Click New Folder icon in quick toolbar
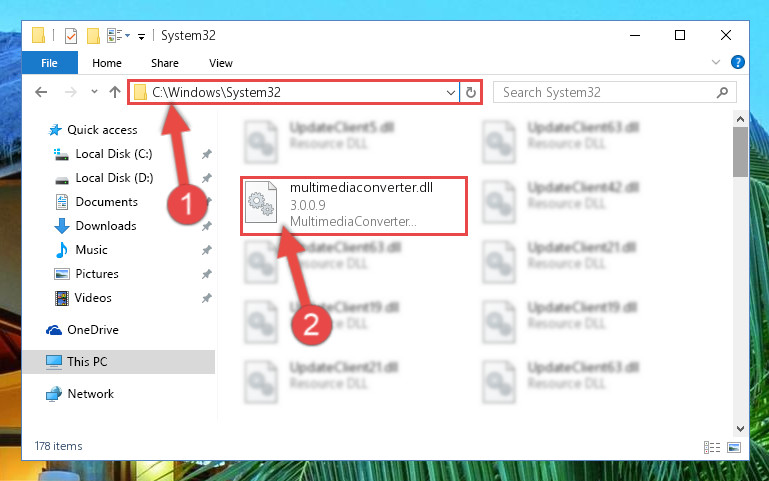Image resolution: width=769 pixels, height=481 pixels. [93, 35]
